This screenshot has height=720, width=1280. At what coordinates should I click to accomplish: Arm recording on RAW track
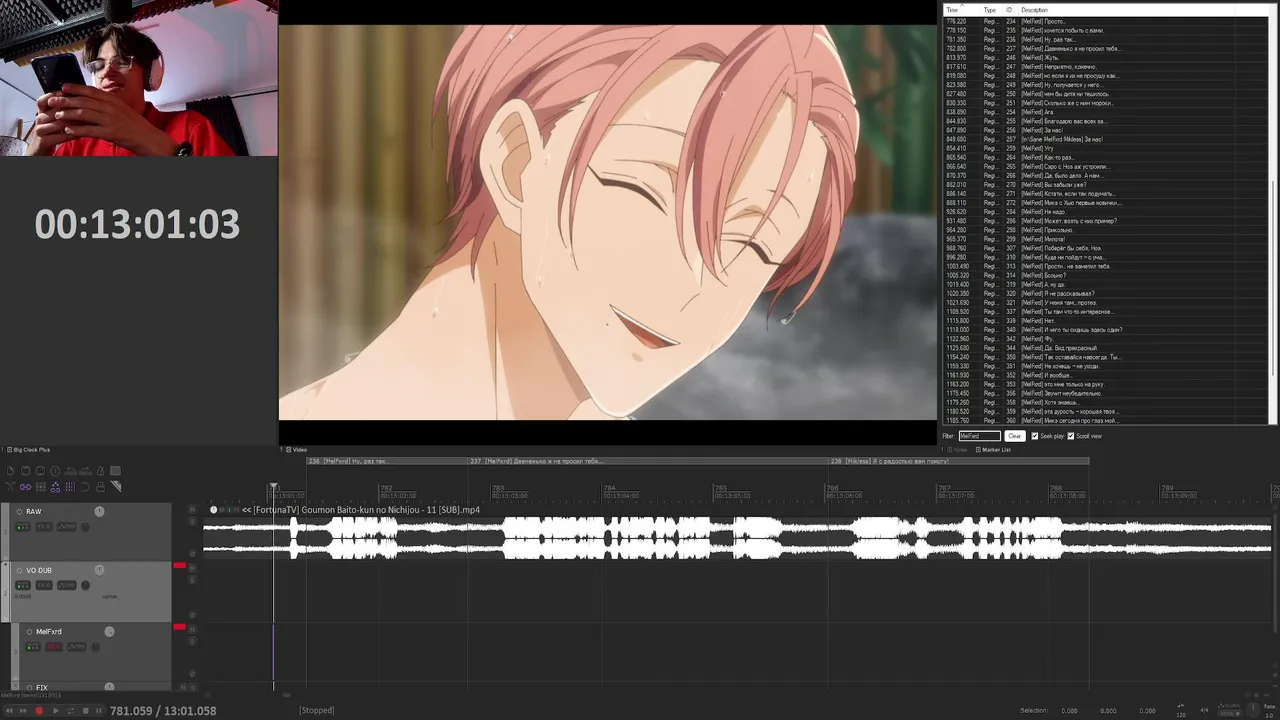click(19, 511)
